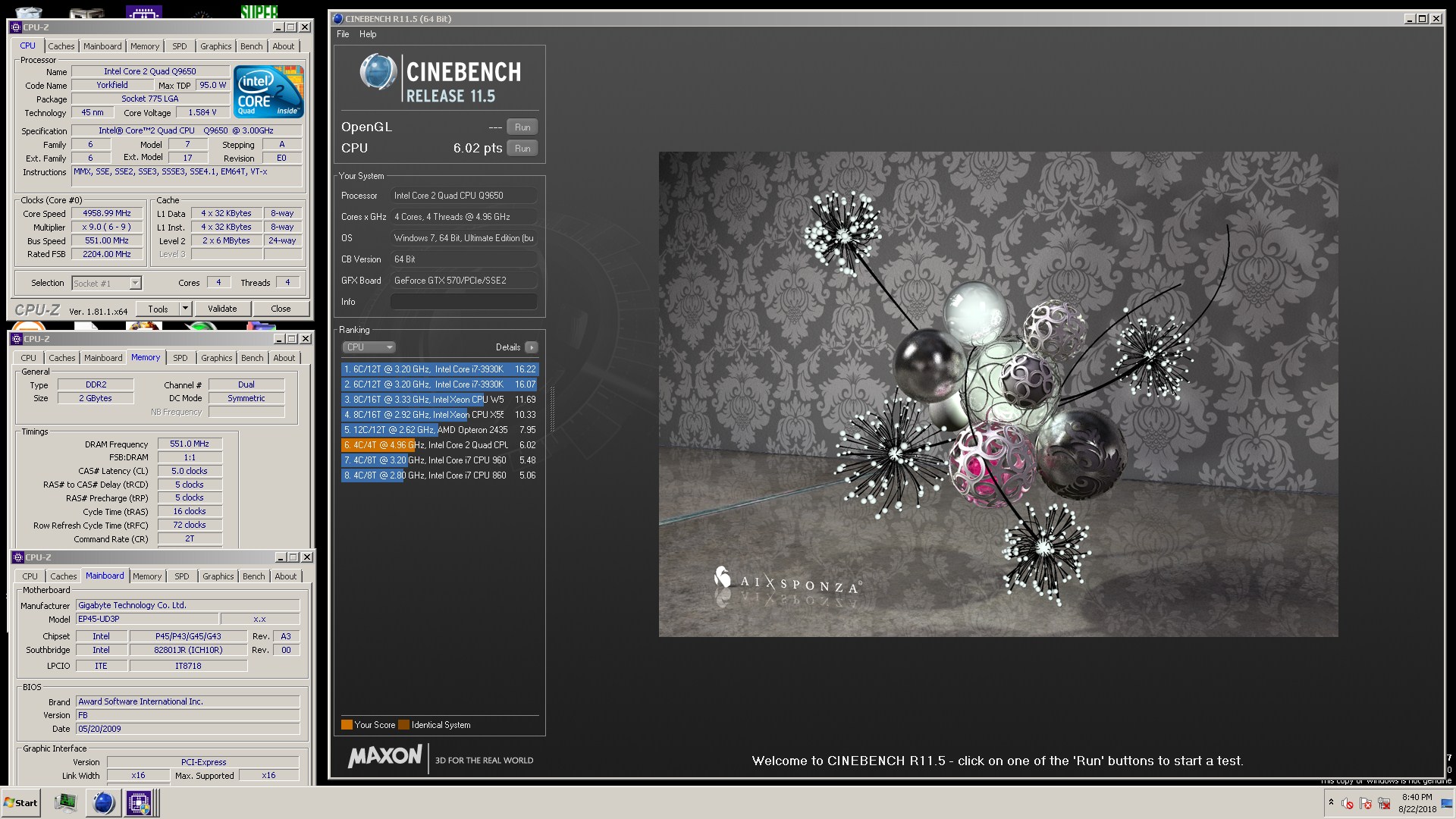Click the dotted panel splitter handle in Cinebench

pyautogui.click(x=552, y=409)
